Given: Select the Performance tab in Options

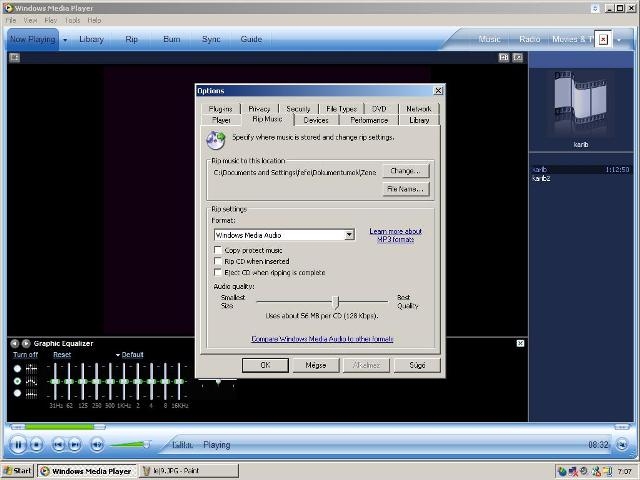Looking at the screenshot, I should point(369,120).
